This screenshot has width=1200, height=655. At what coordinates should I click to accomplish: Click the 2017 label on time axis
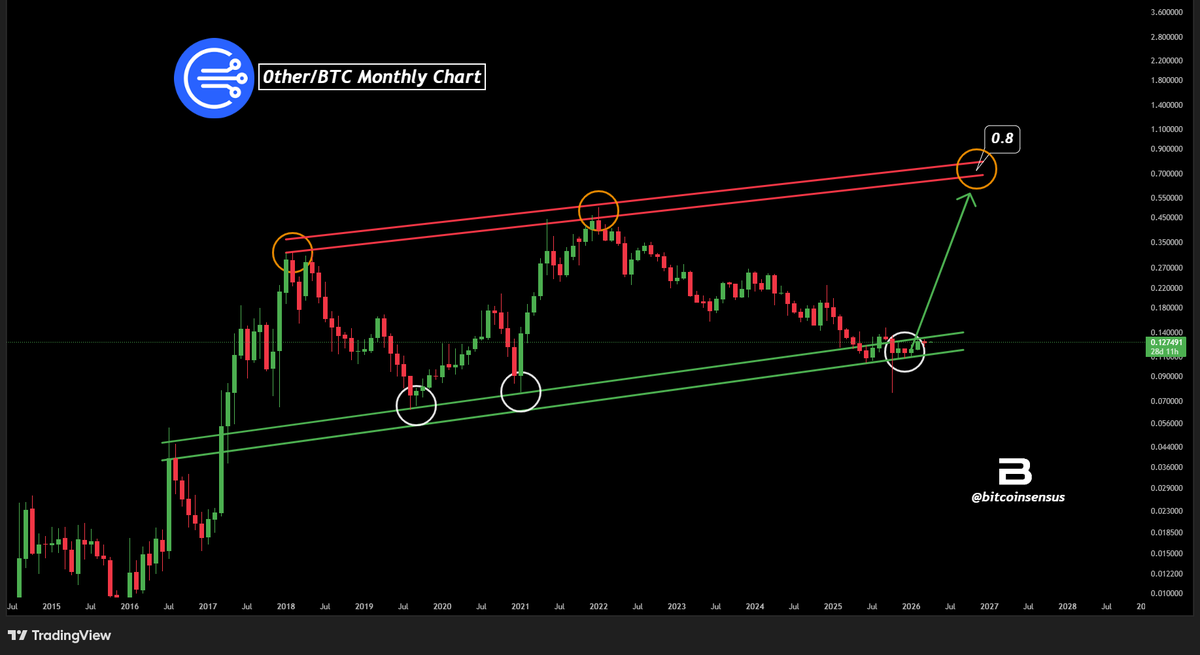point(207,606)
